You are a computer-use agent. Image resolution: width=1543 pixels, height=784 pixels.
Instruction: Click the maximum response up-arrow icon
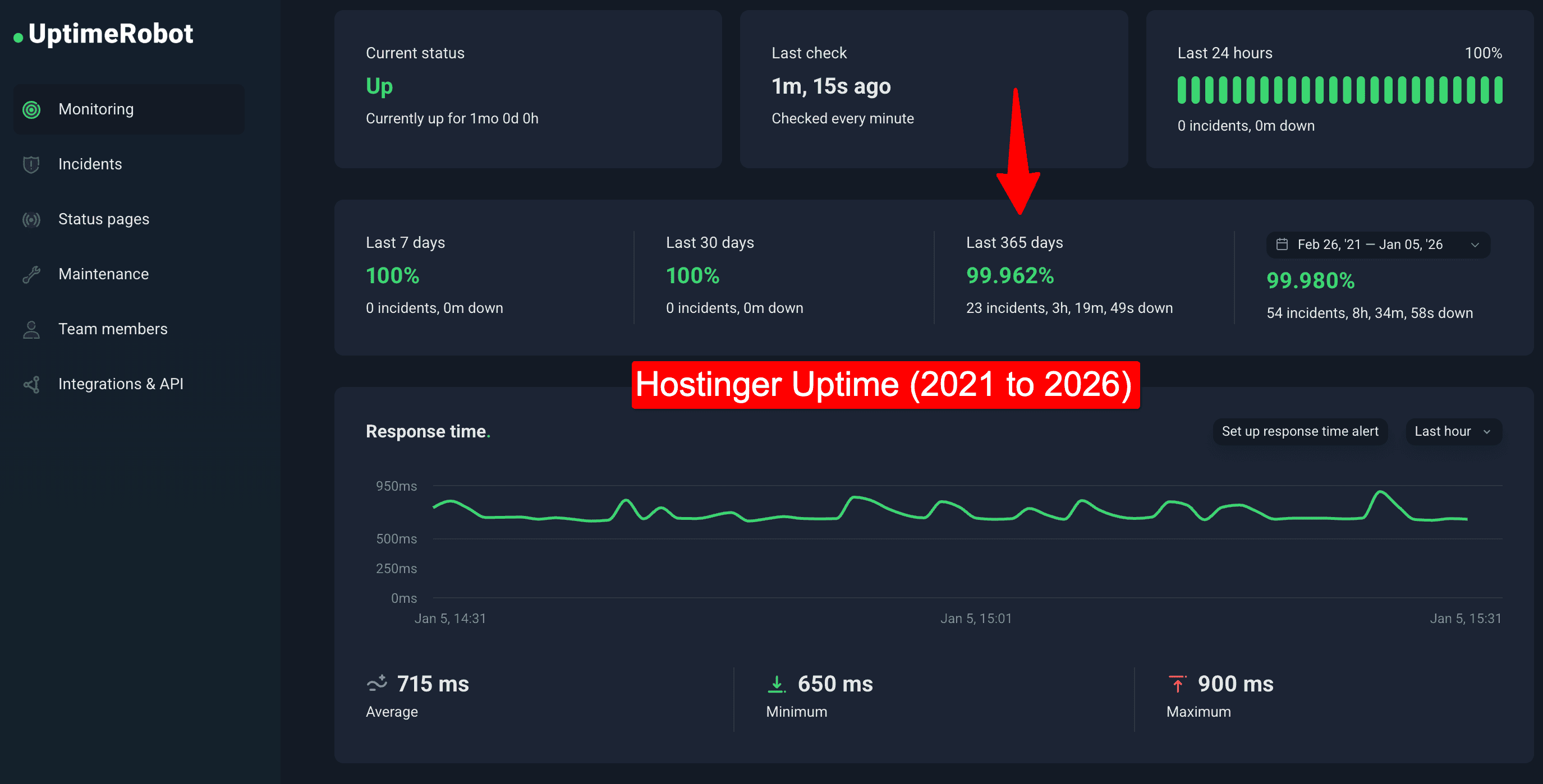[1177, 684]
